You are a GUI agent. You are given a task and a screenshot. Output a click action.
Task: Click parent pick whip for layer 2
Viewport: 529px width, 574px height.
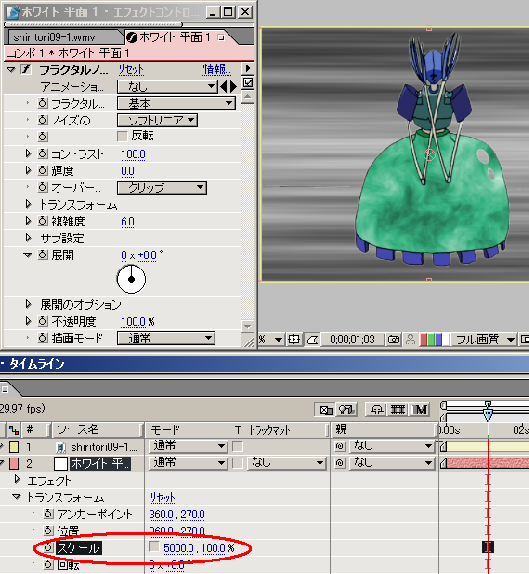340,463
